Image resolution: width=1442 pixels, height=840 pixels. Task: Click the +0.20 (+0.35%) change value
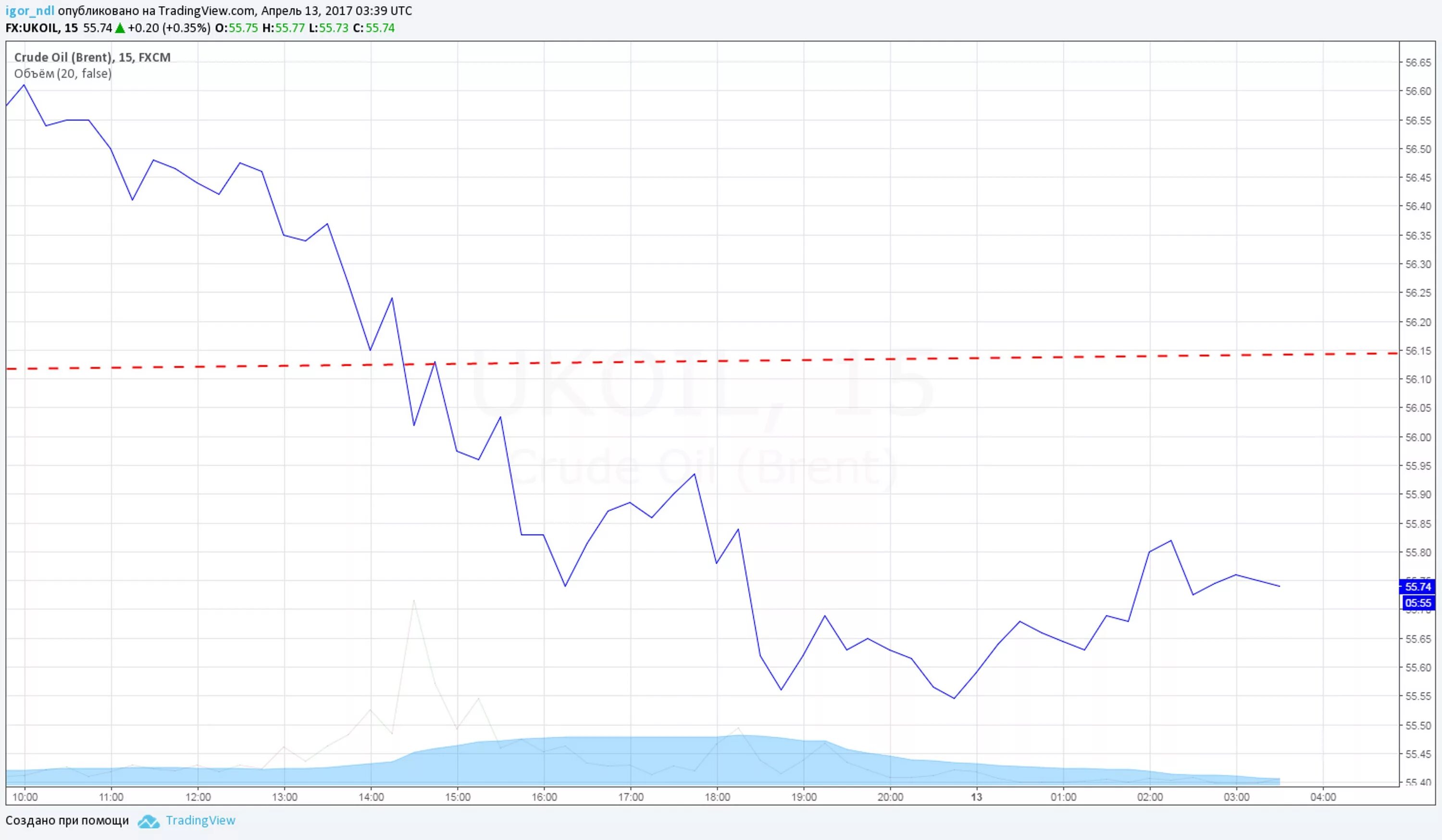[169, 28]
